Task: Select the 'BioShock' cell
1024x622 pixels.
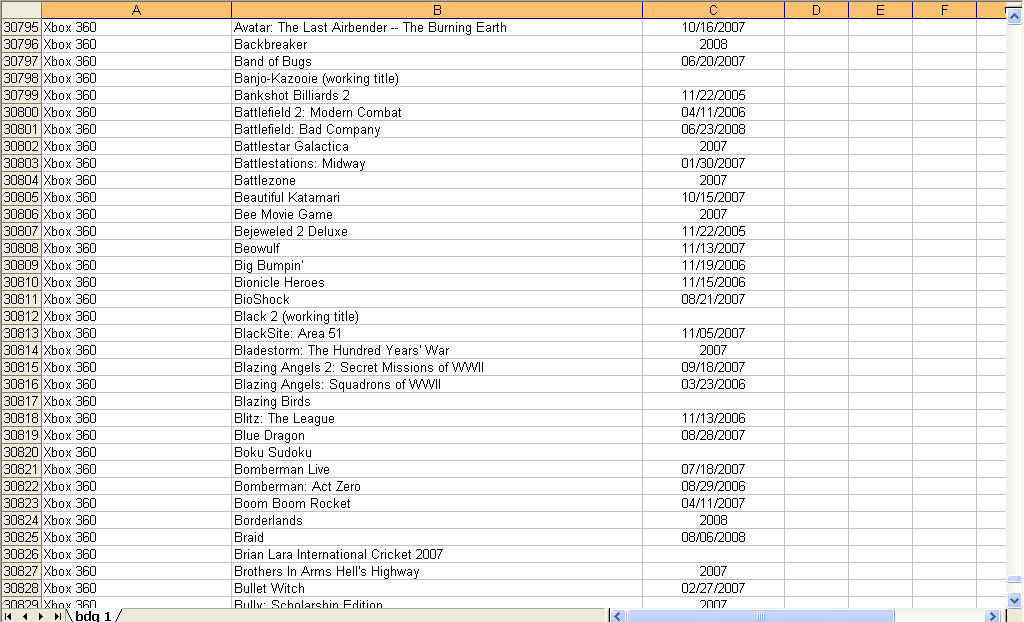Action: coord(437,299)
